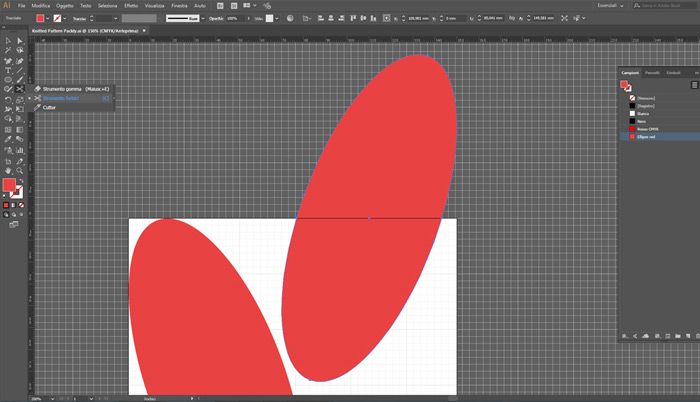The height and width of the screenshot is (402, 700).
Task: Change the screen mode at the toolbox bottom
Action: coord(14,225)
